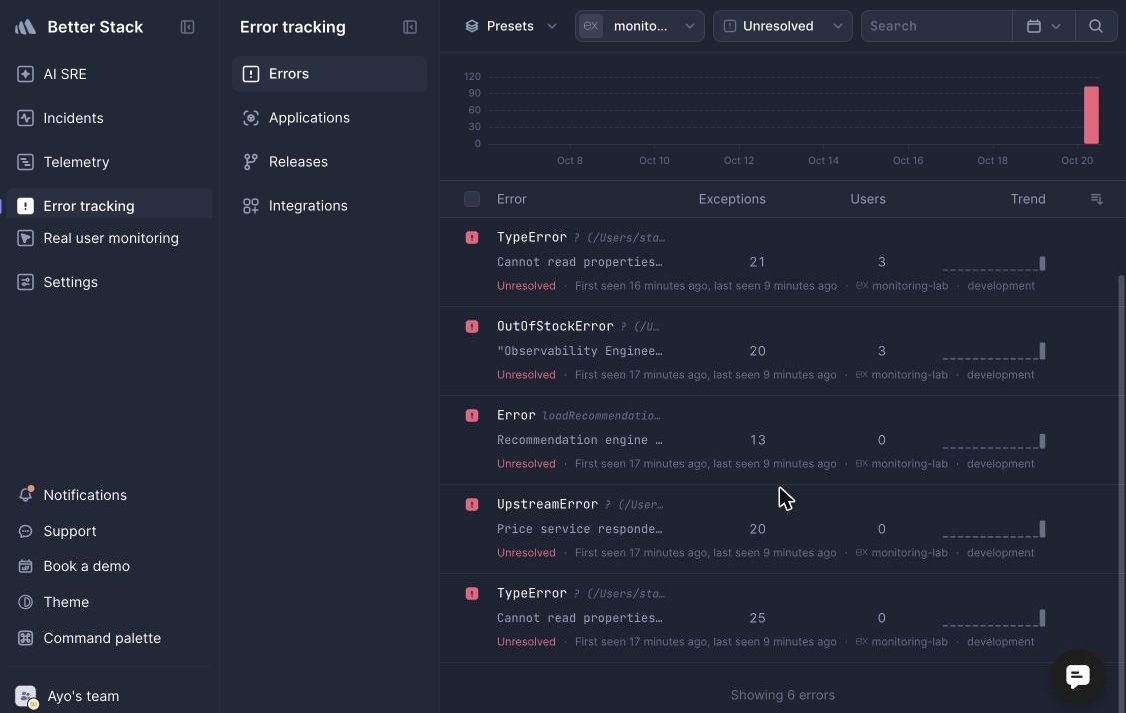Open the live chat bubble button
This screenshot has width=1126, height=713.
pyautogui.click(x=1077, y=676)
